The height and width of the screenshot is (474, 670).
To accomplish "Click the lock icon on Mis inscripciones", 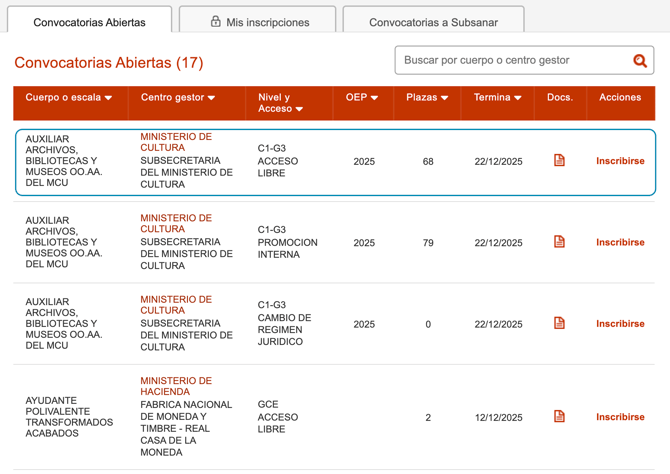I will tap(215, 21).
